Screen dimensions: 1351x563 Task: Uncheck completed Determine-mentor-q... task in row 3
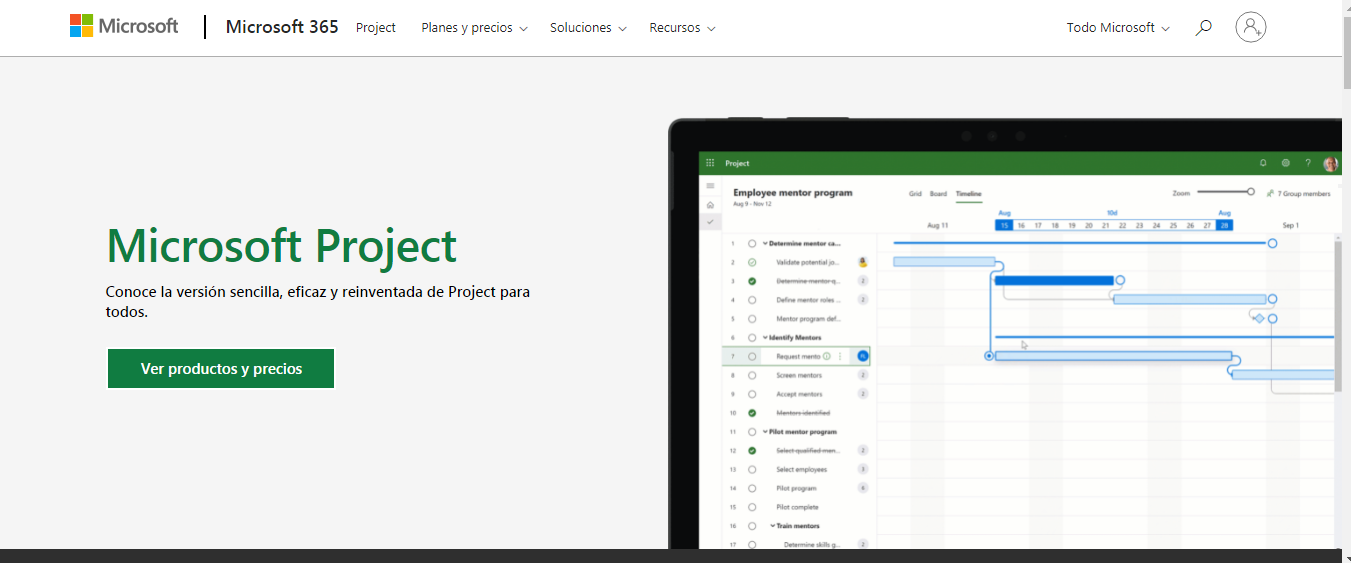tap(752, 281)
